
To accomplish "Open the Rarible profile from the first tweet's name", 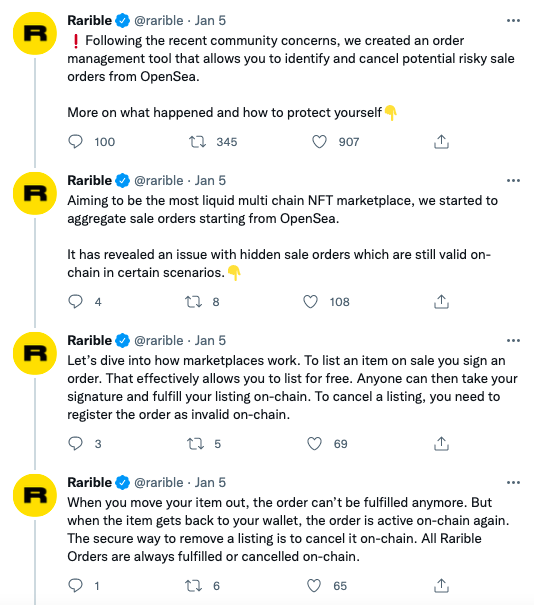I will 90,20.
